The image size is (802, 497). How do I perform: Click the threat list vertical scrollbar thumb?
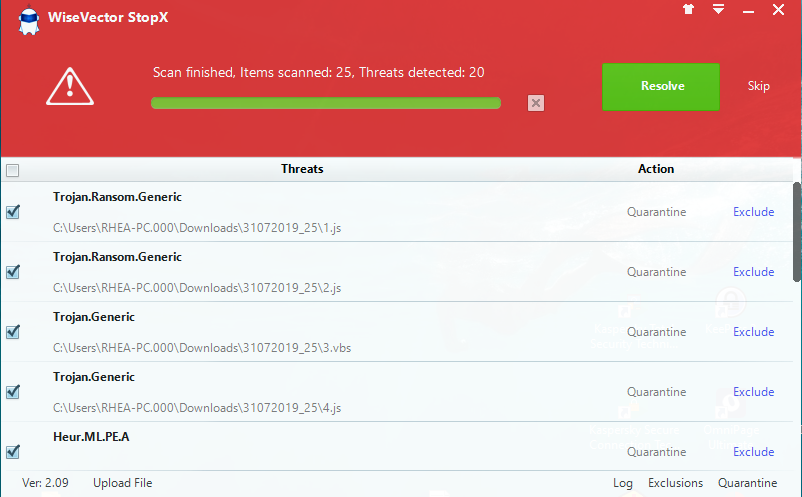797,232
